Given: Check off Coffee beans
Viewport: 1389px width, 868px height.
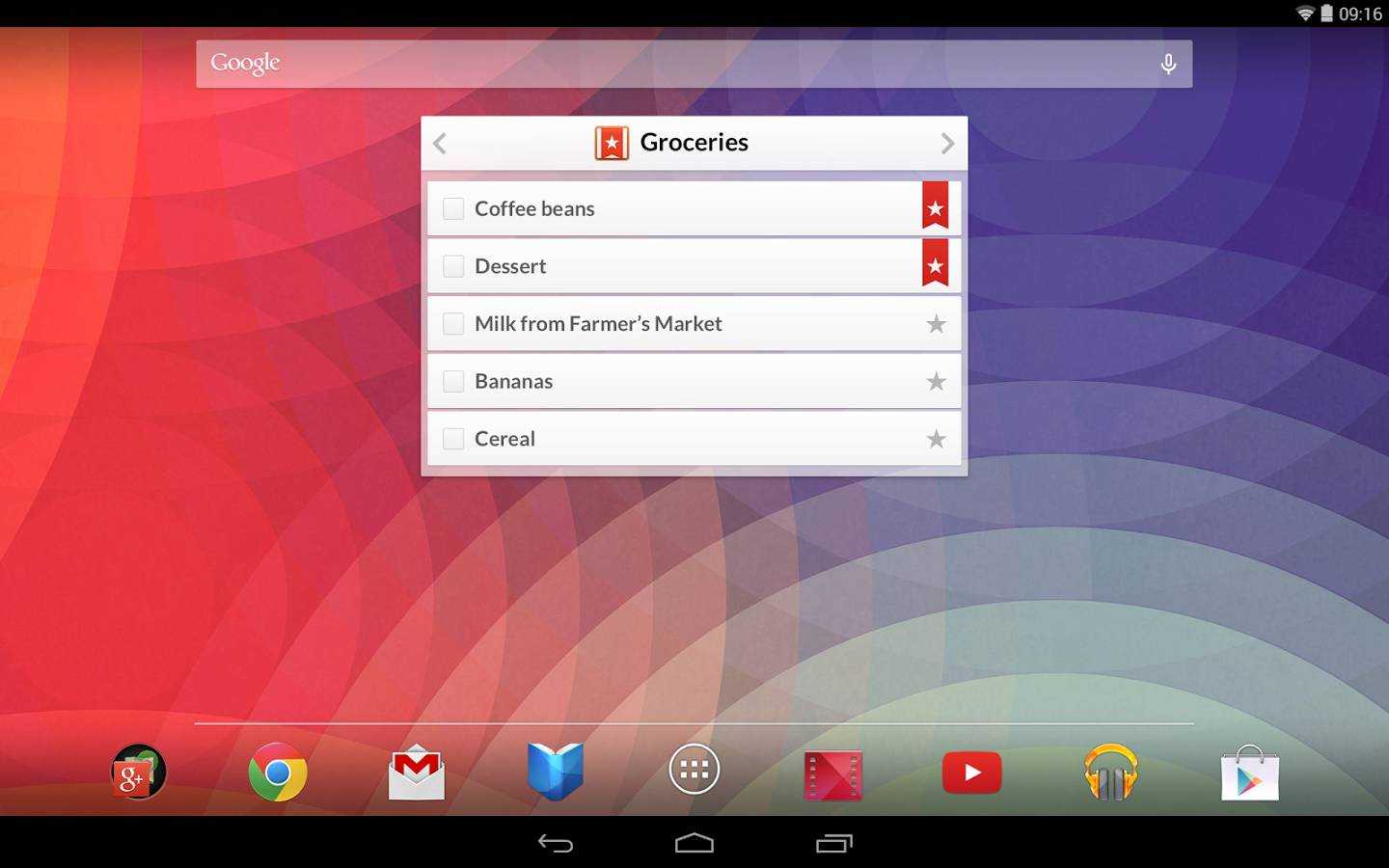Looking at the screenshot, I should coord(453,208).
